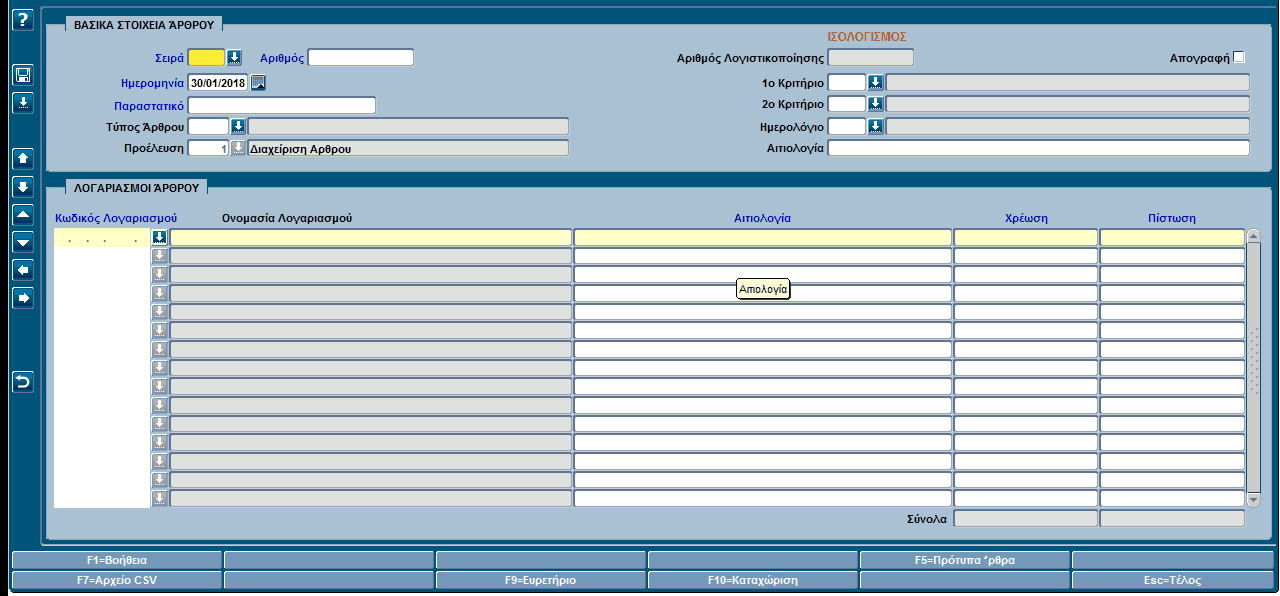Click the Χρέωση column header

click(1026, 218)
